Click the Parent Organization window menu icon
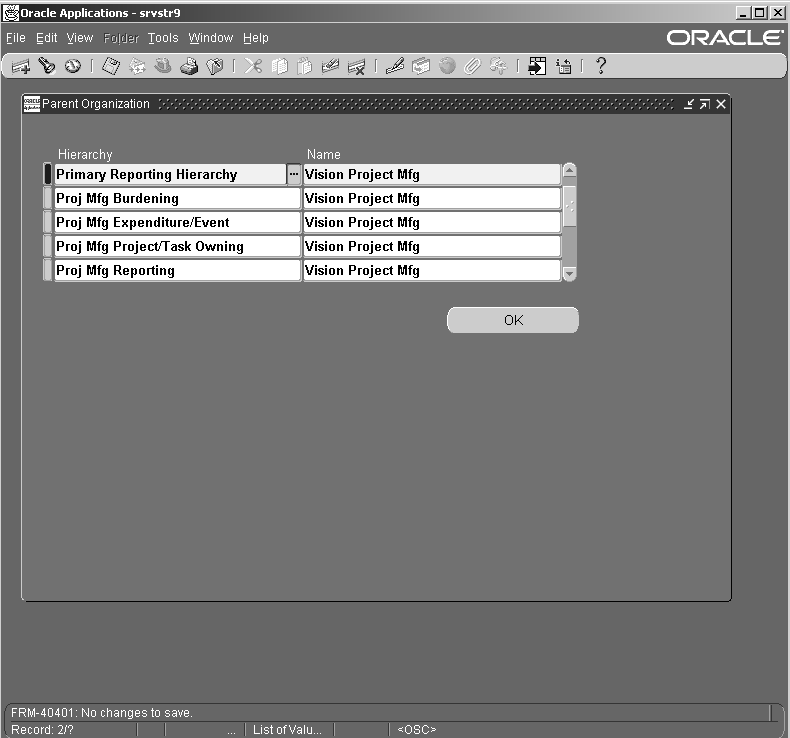The image size is (790, 738). pyautogui.click(x=31, y=104)
